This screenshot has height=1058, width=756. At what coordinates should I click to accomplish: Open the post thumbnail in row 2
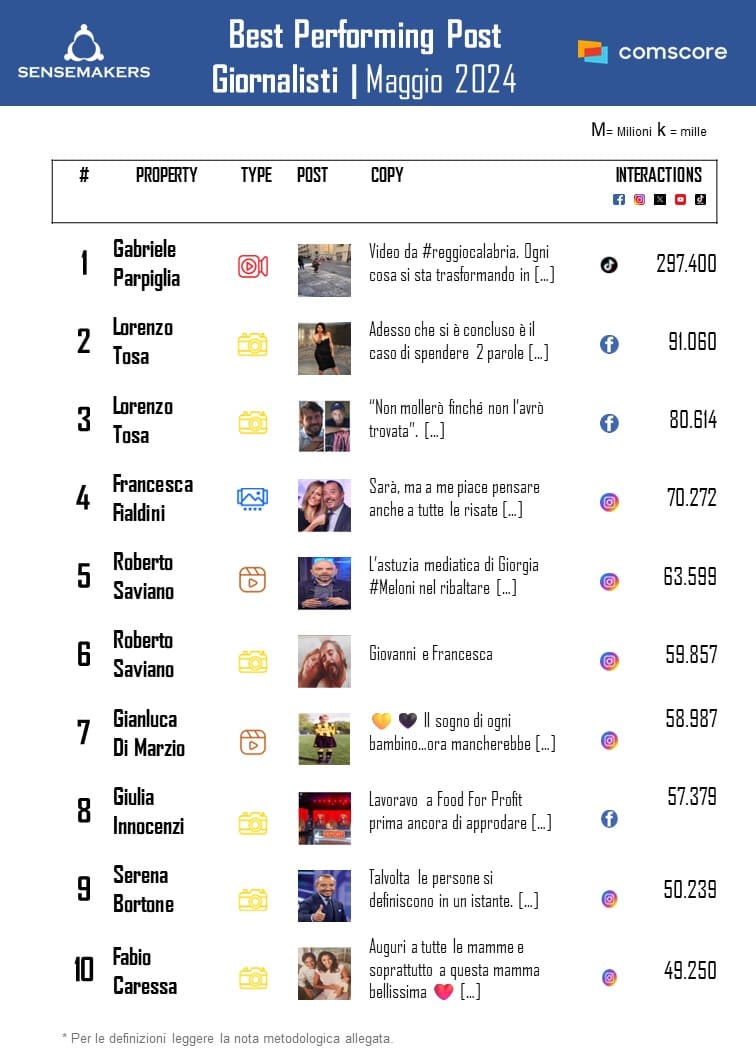[x=324, y=348]
